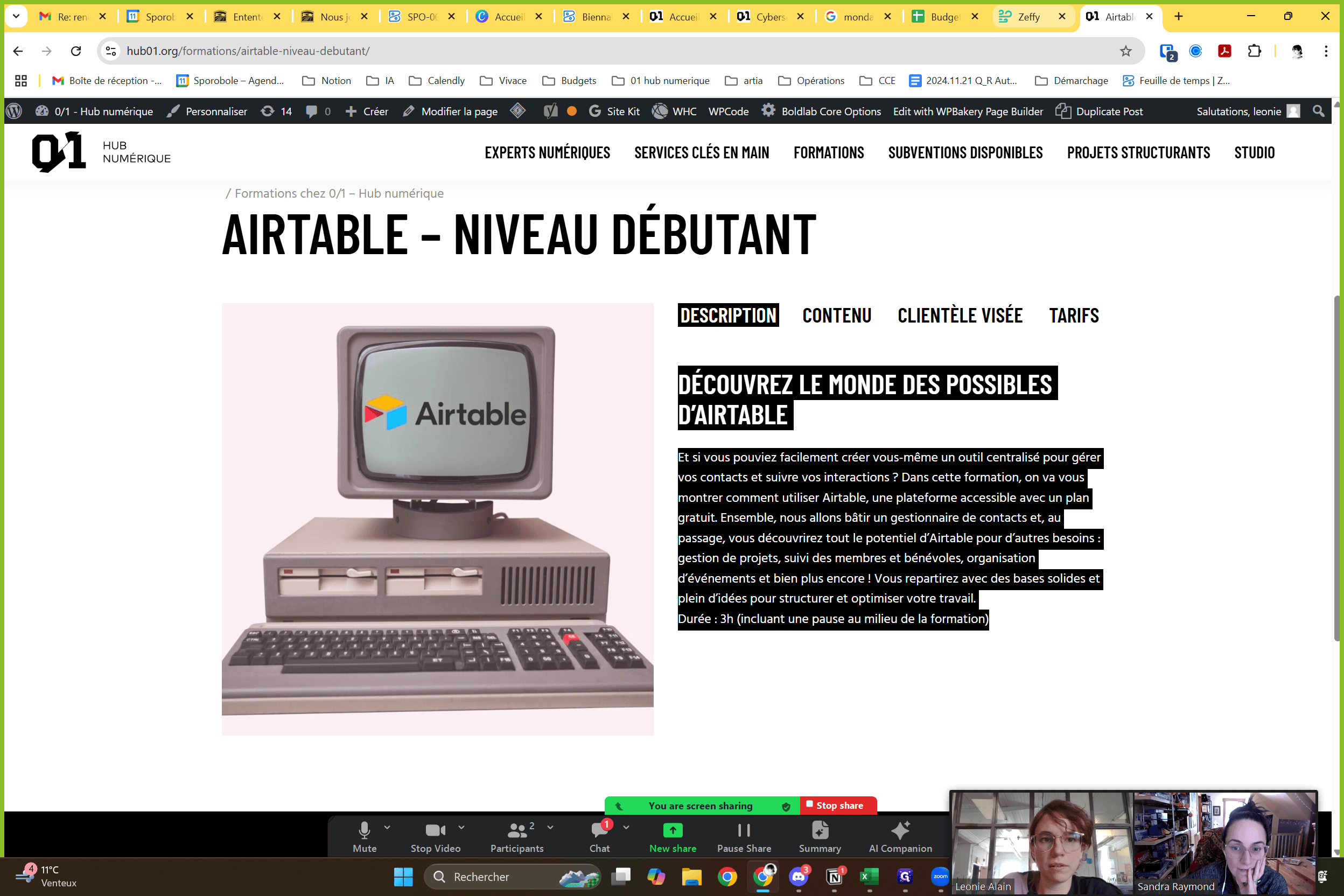Open the 0/1 - Hub numérique dashboard menu
The image size is (1344, 896).
94,111
